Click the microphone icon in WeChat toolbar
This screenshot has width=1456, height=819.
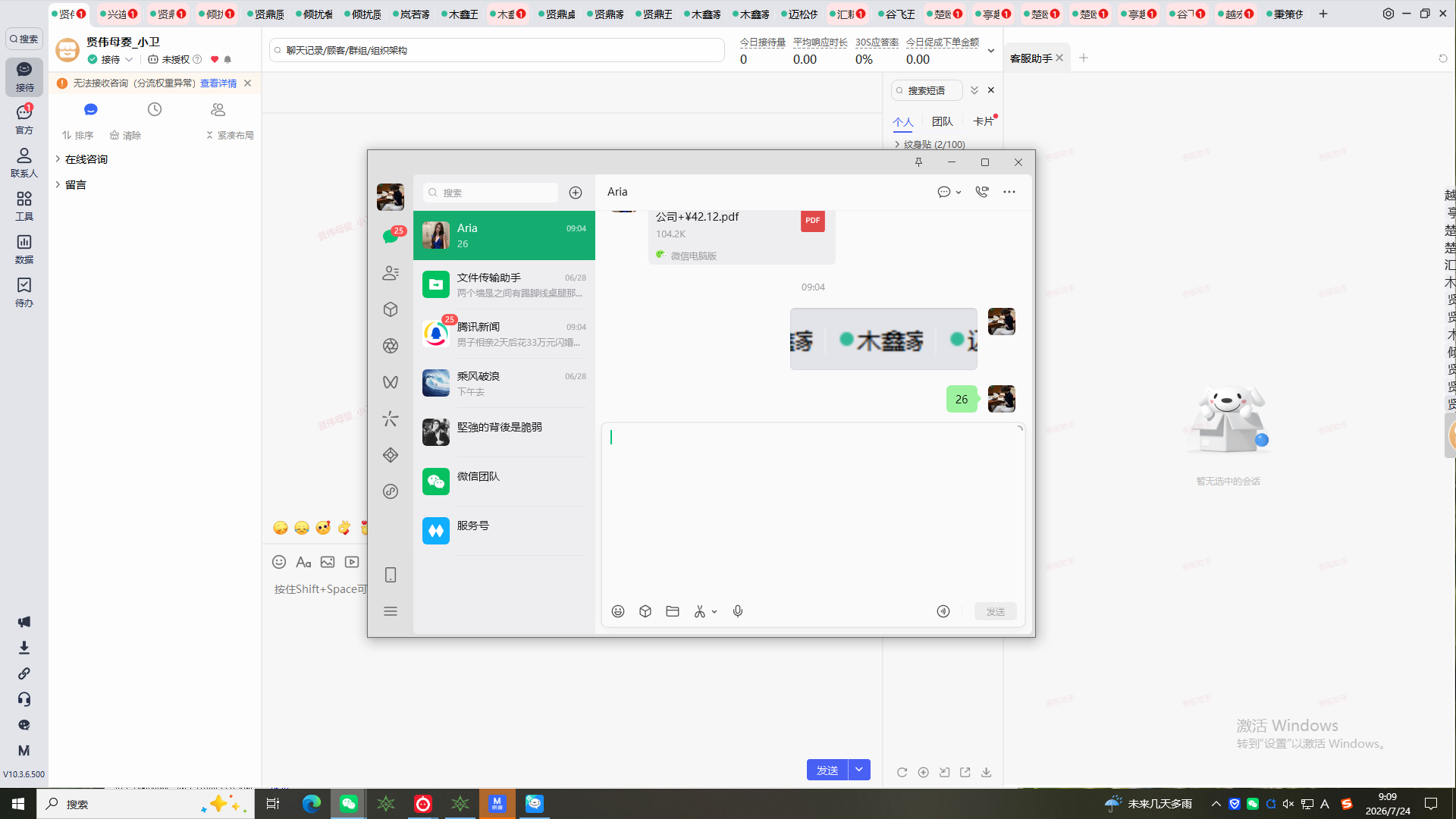pos(738,611)
